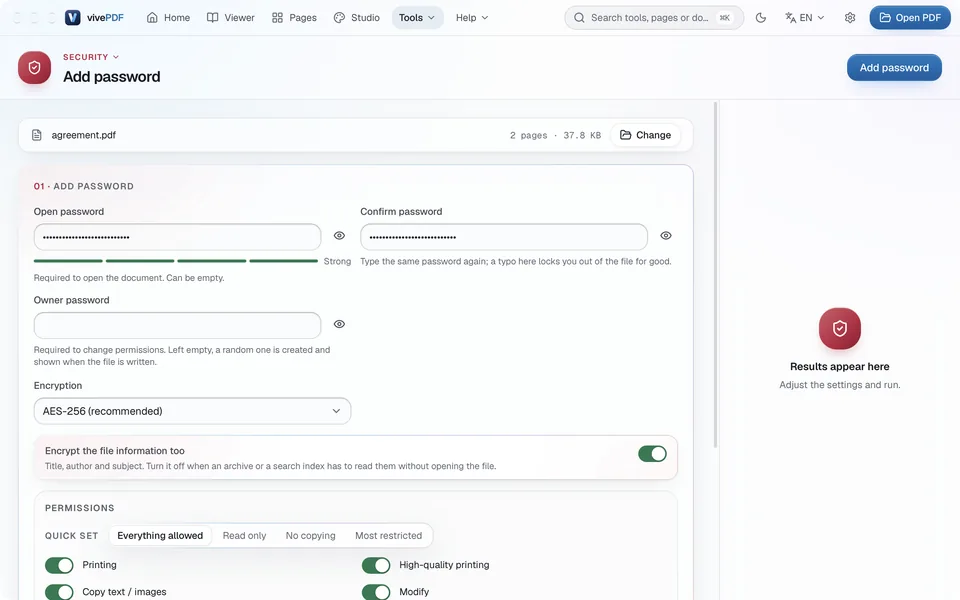The height and width of the screenshot is (600, 960).
Task: Open the Help dropdown menu
Action: [471, 18]
